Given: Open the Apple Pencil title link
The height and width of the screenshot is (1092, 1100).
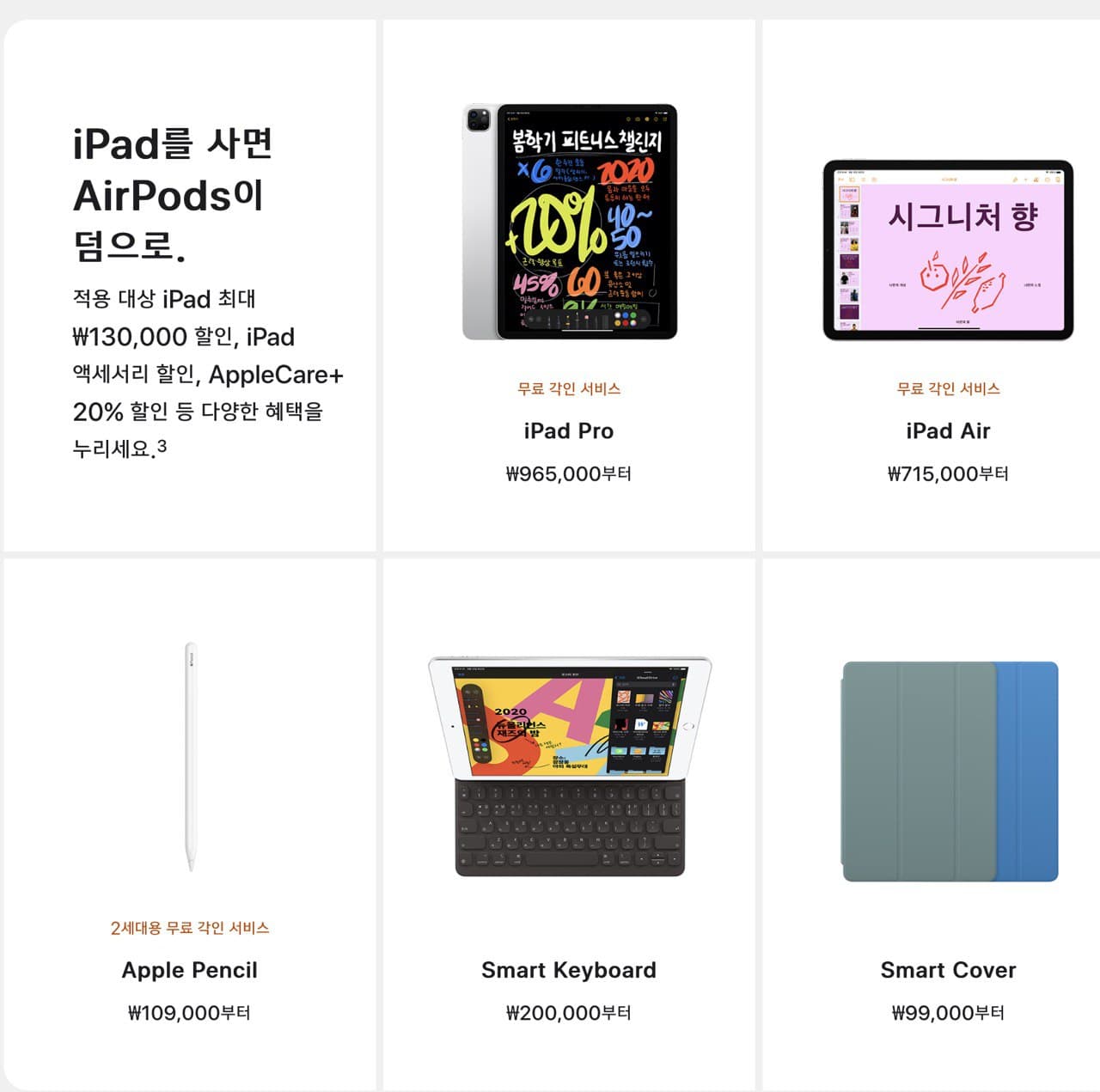Looking at the screenshot, I should click(190, 970).
